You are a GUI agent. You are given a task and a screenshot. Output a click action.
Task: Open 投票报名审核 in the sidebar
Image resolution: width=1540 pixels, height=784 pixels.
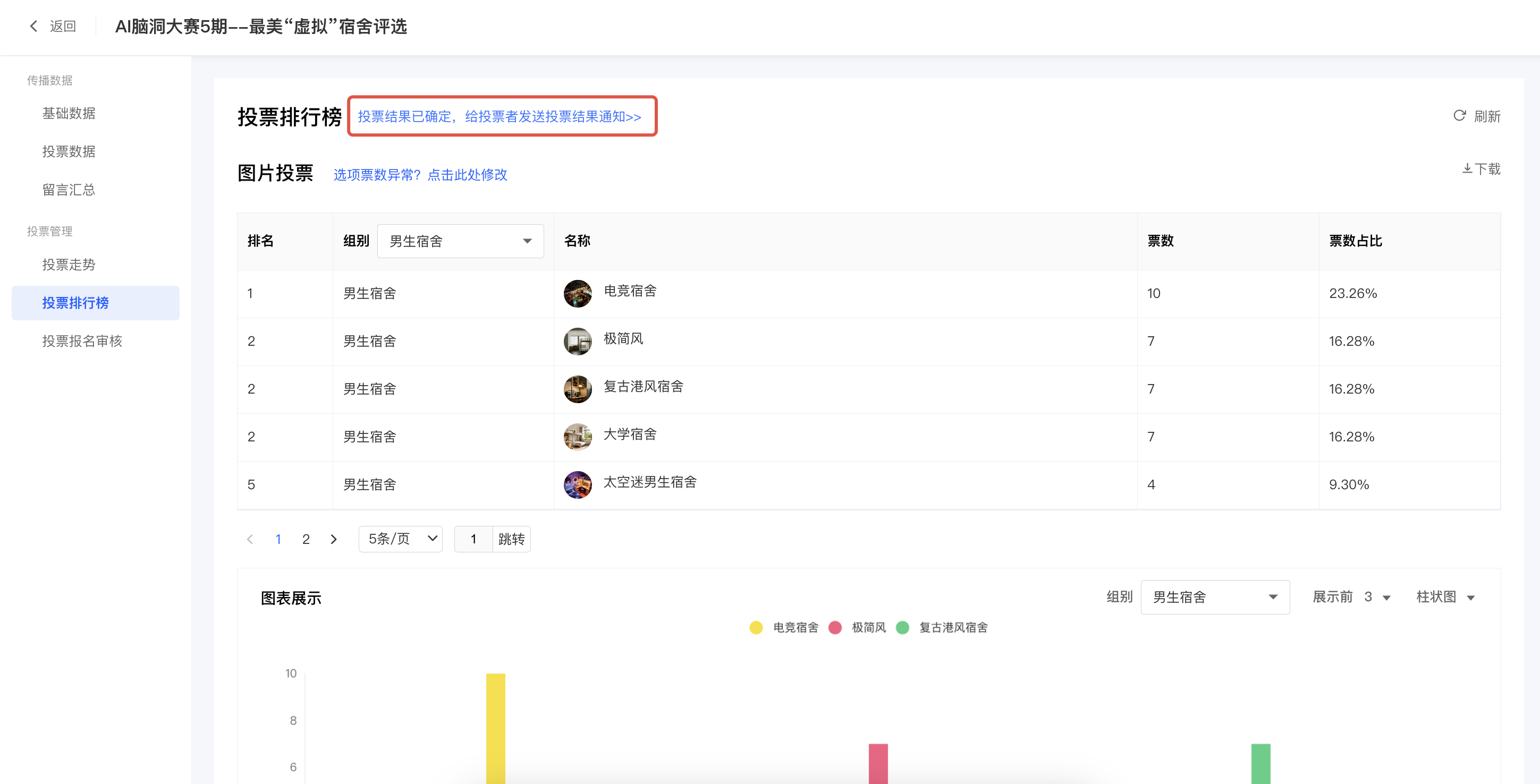[82, 341]
